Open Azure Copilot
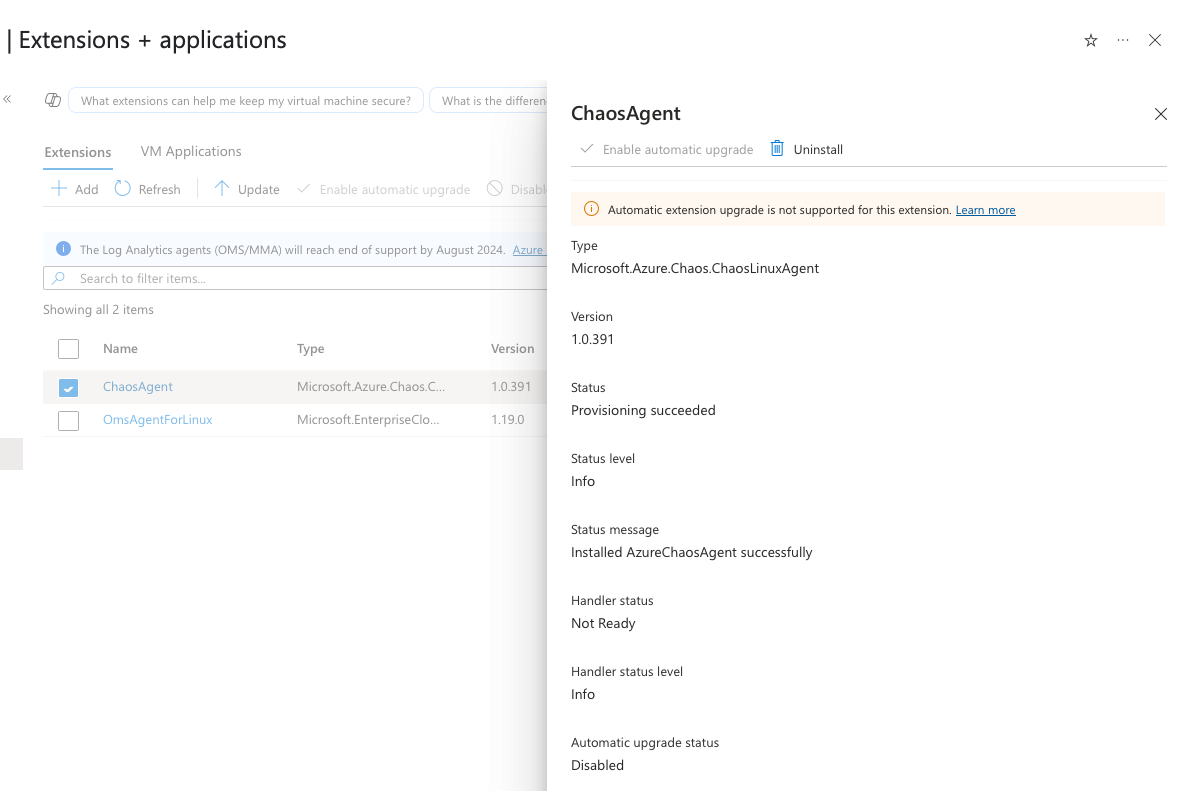1186x791 pixels. (52, 100)
